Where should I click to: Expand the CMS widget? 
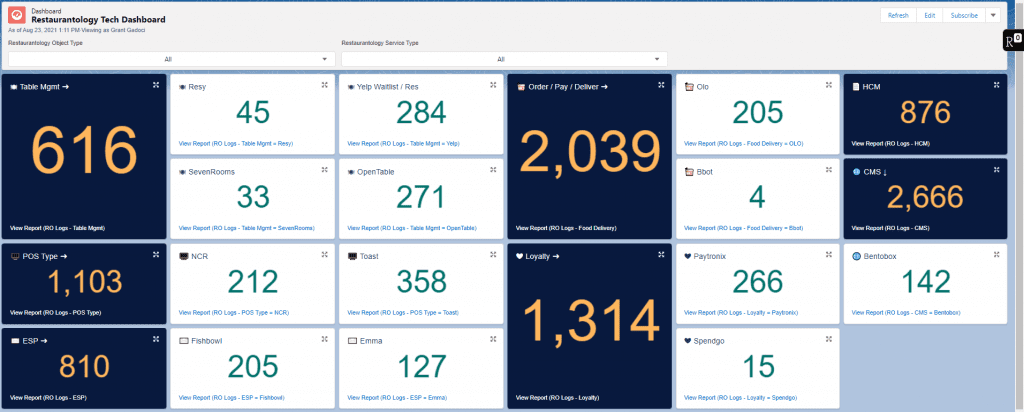997,170
